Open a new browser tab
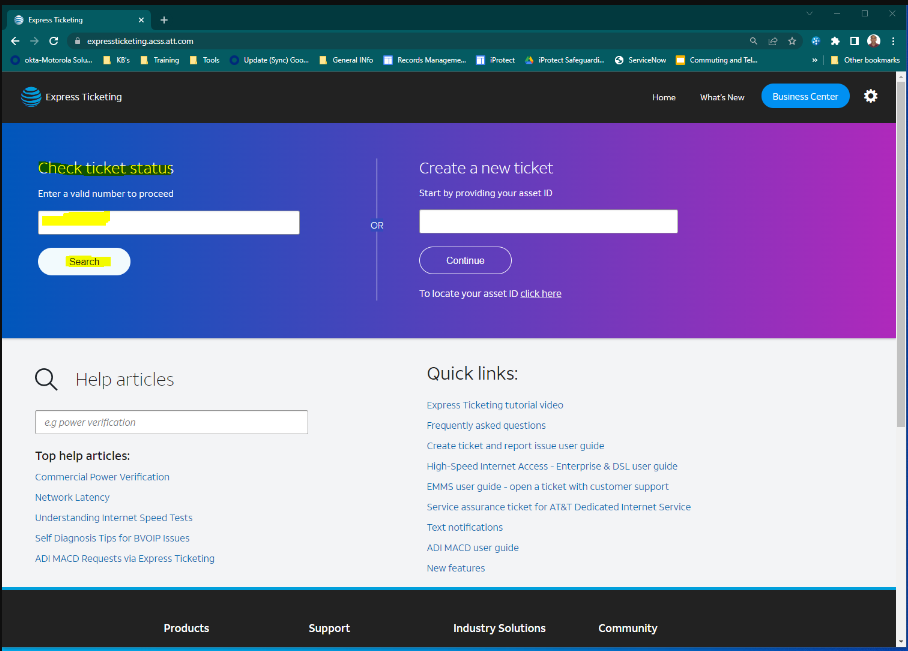908x651 pixels. (x=164, y=20)
